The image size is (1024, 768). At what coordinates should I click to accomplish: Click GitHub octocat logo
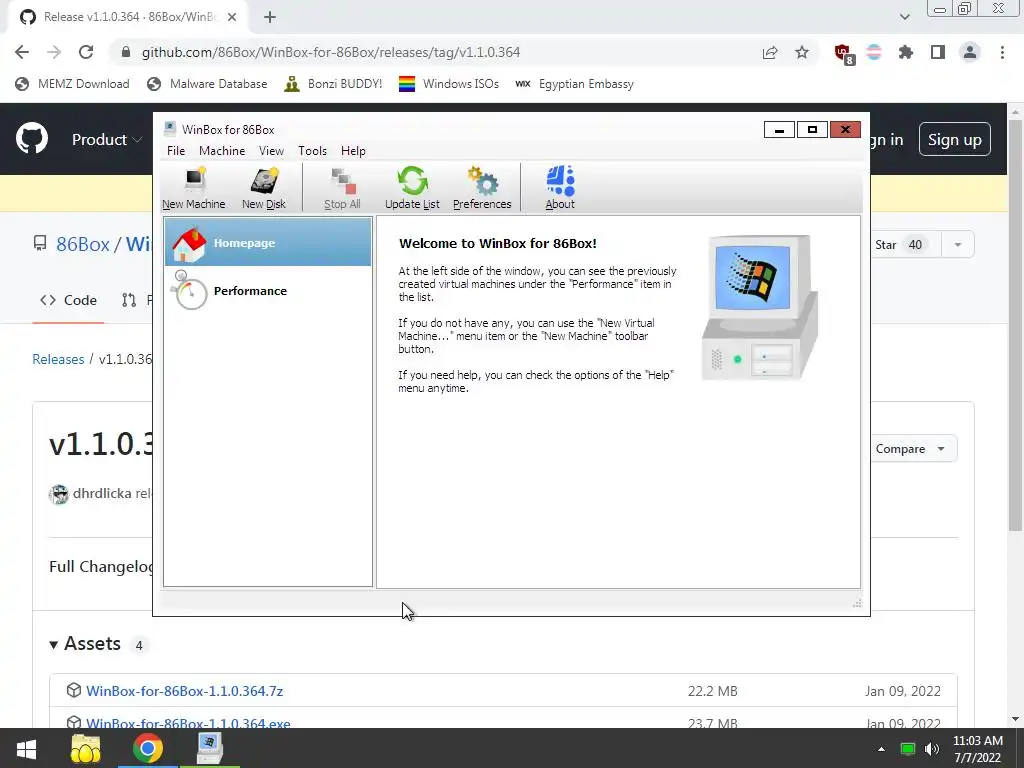pos(32,138)
